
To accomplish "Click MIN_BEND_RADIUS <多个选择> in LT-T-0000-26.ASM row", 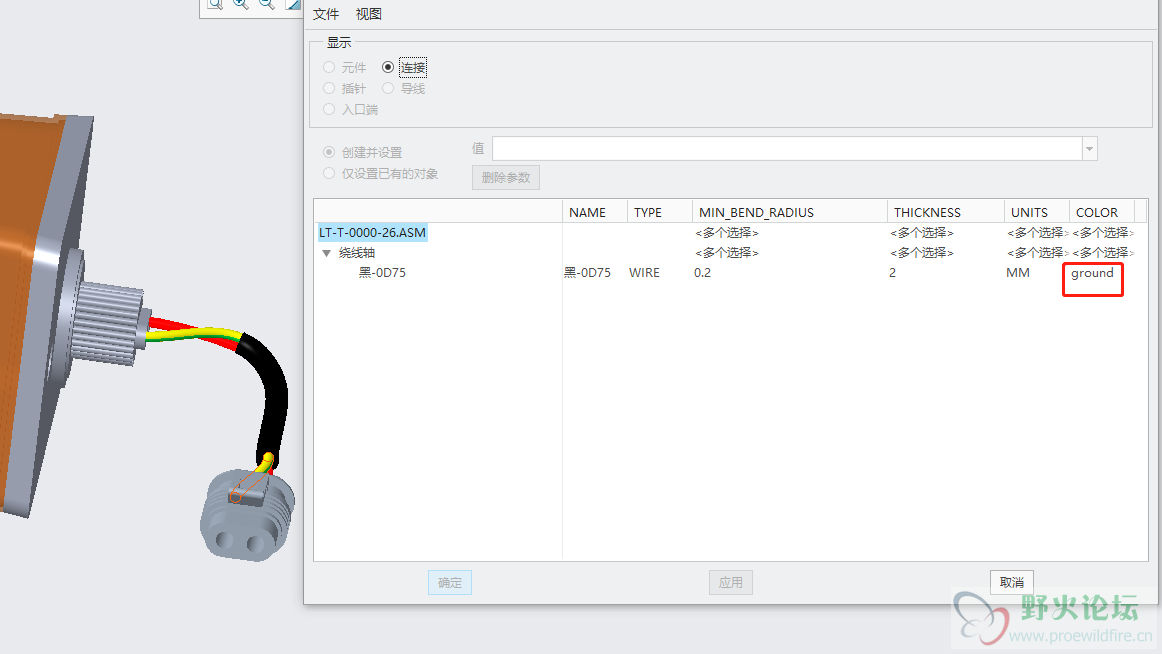I will click(x=726, y=233).
